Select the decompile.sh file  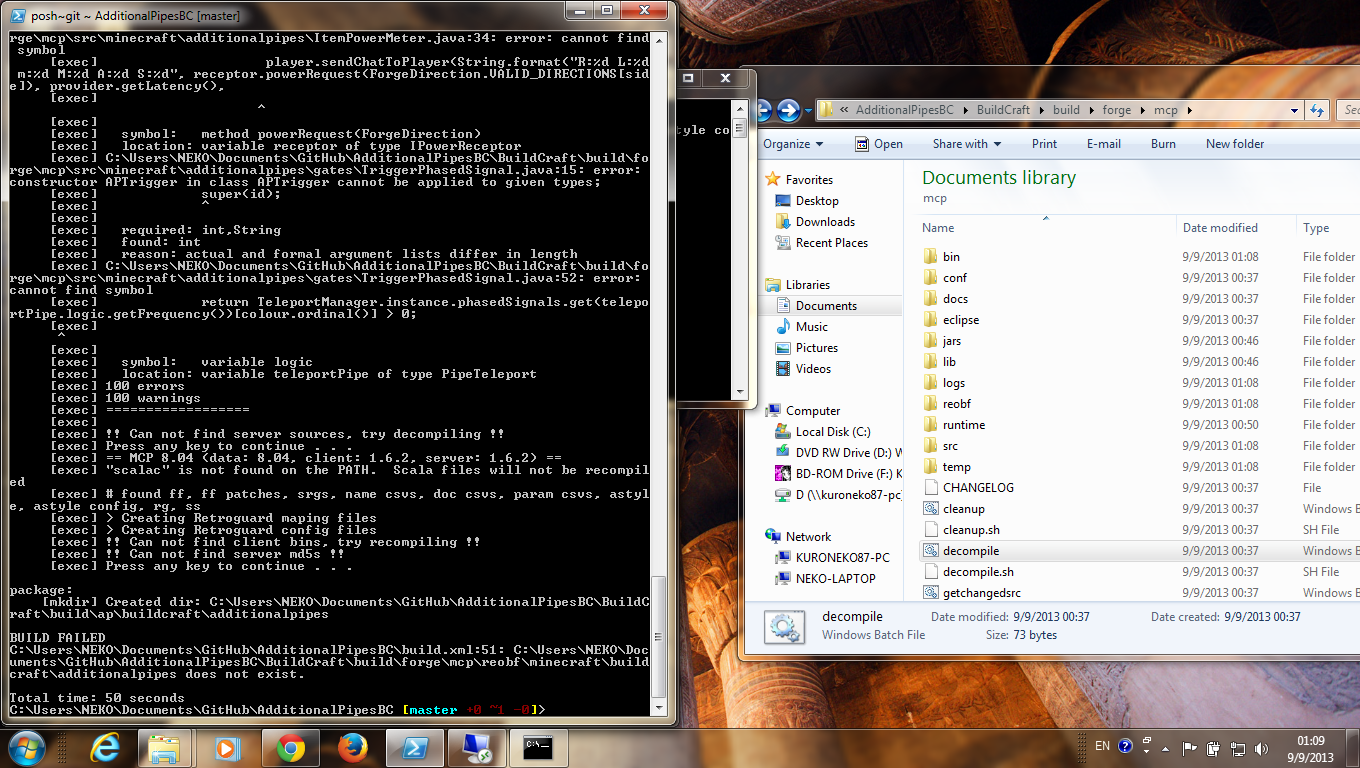(978, 572)
